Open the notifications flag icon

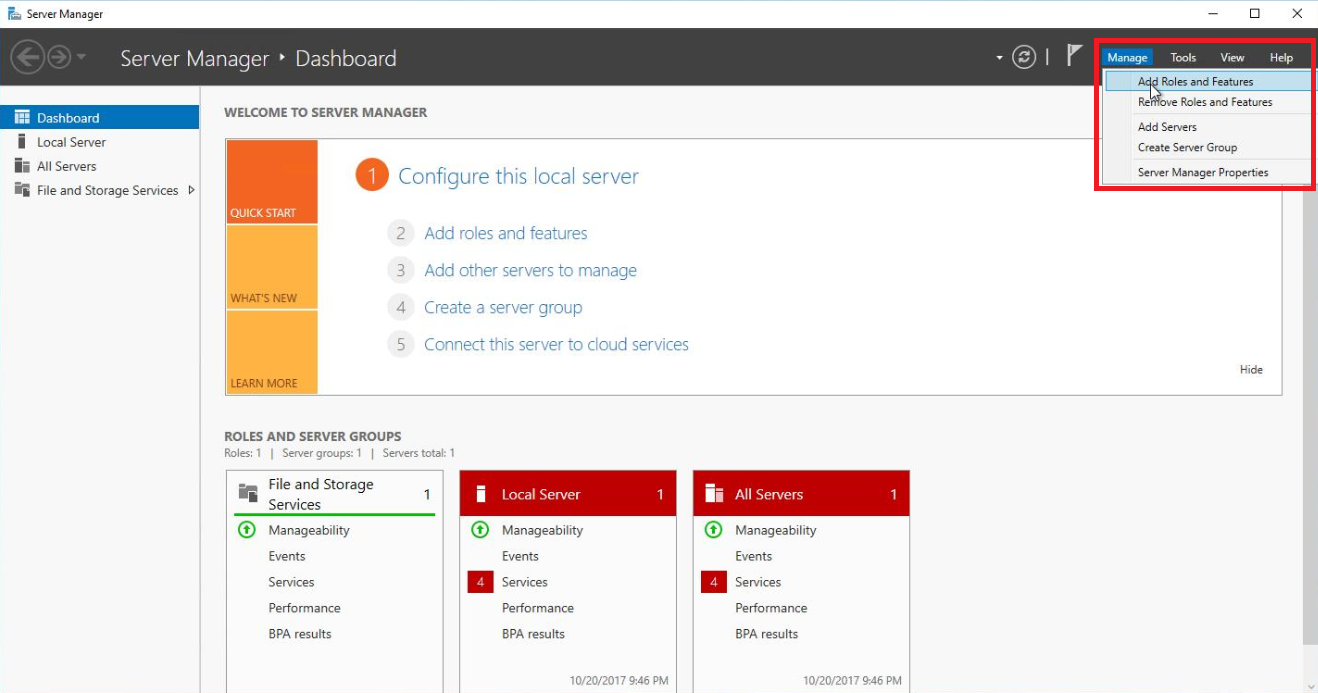point(1074,56)
